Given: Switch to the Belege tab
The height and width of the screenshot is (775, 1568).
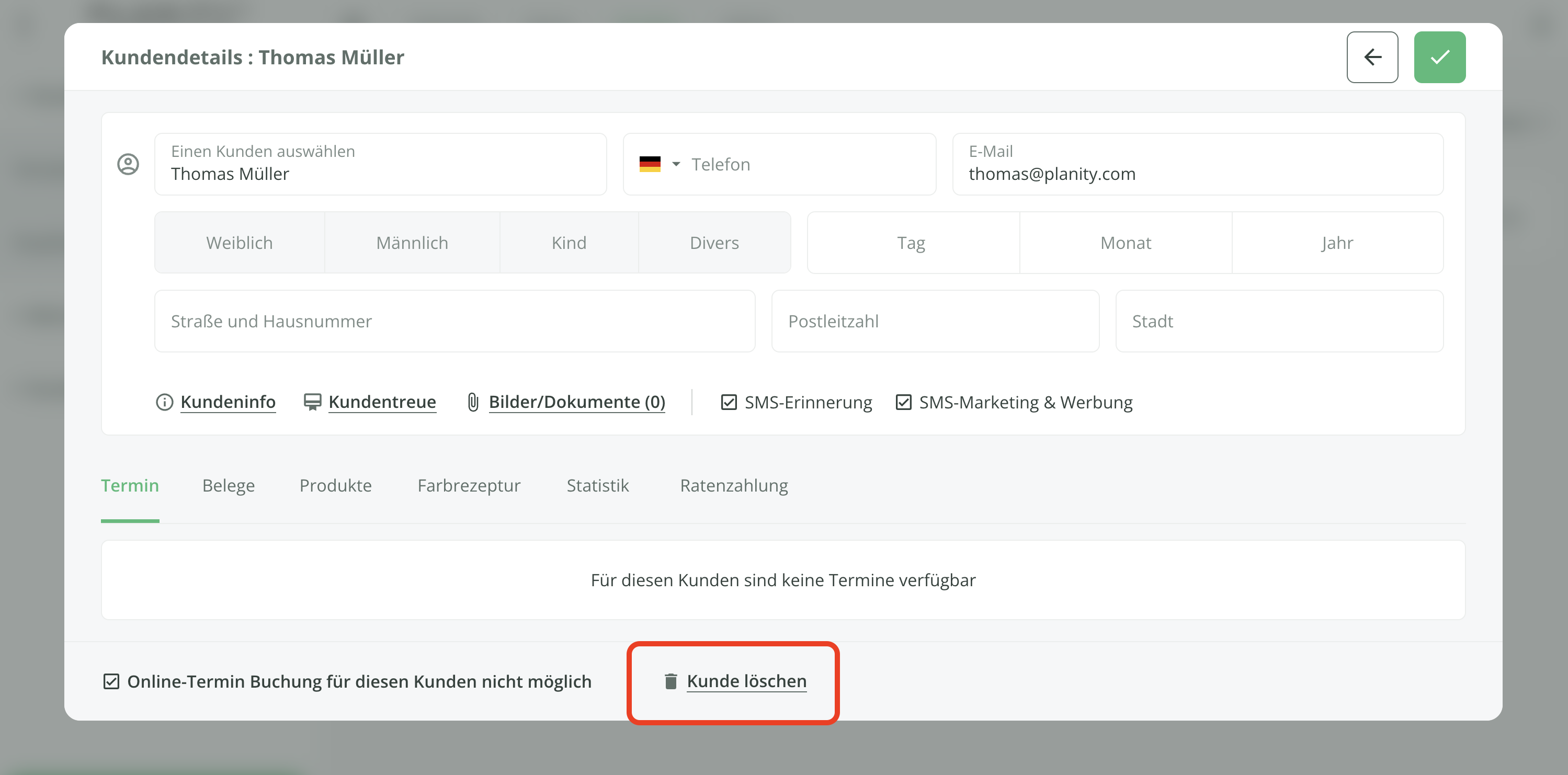Looking at the screenshot, I should 228,486.
